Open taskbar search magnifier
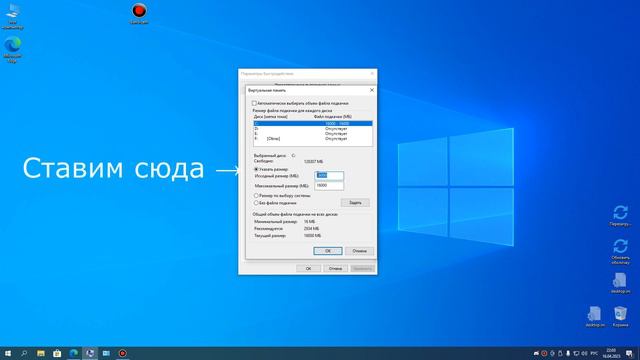Screen dimensions: 640x360 point(24,353)
